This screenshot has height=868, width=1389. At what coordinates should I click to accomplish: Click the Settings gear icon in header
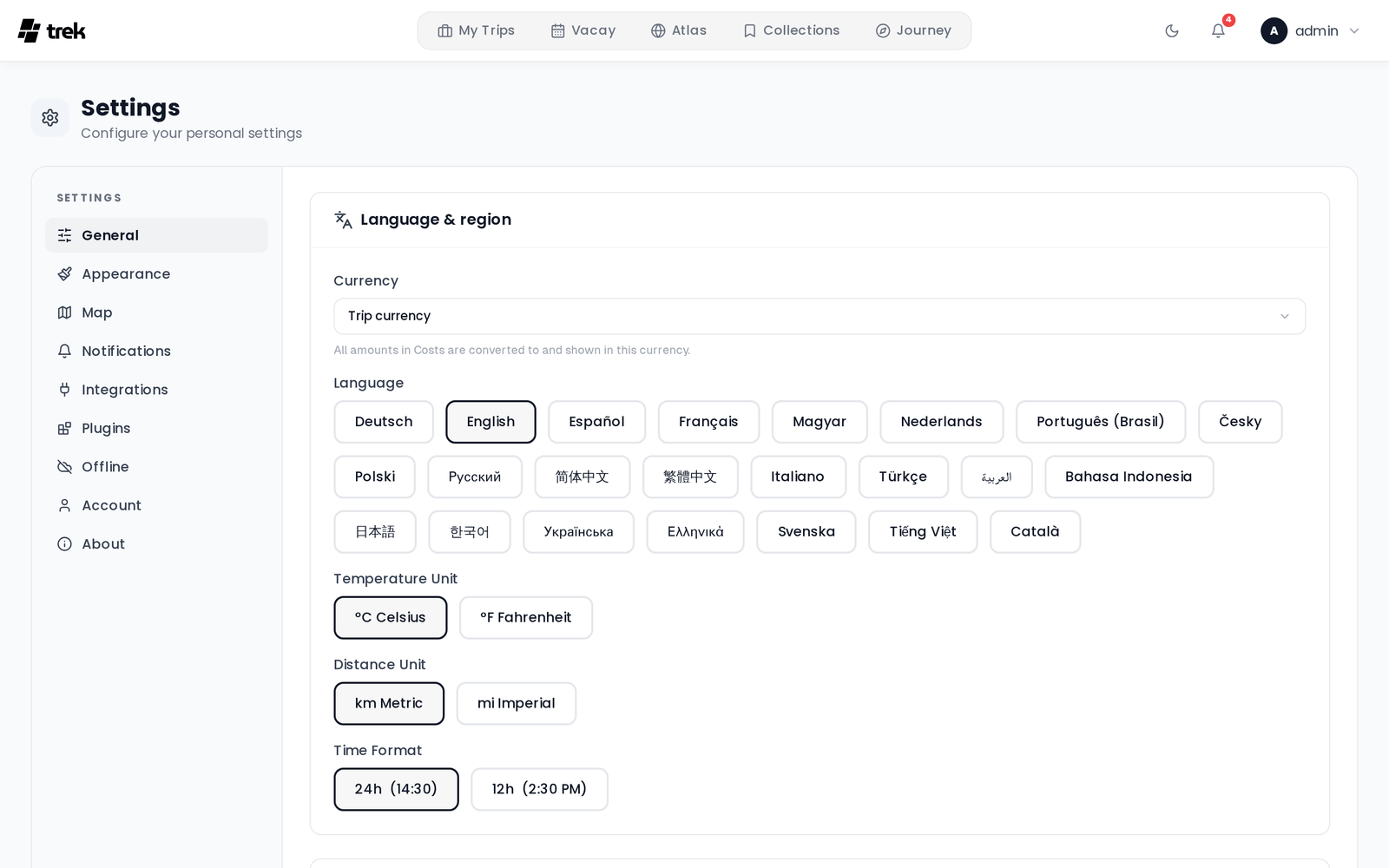click(50, 117)
